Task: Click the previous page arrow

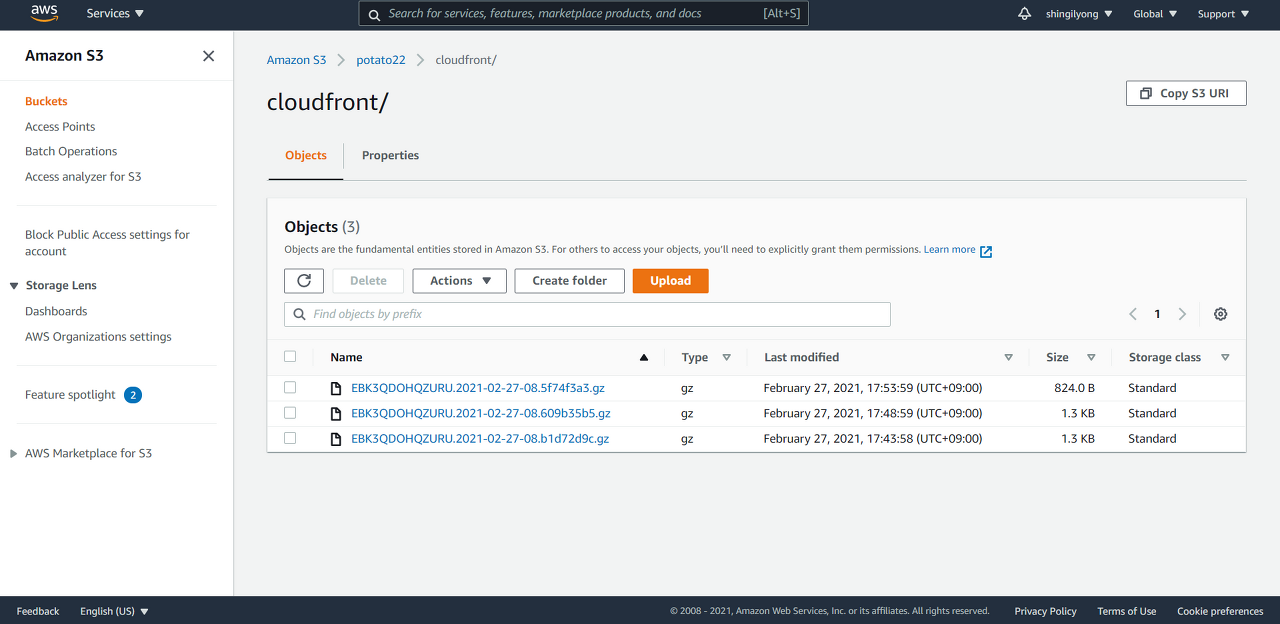Action: 1133,314
